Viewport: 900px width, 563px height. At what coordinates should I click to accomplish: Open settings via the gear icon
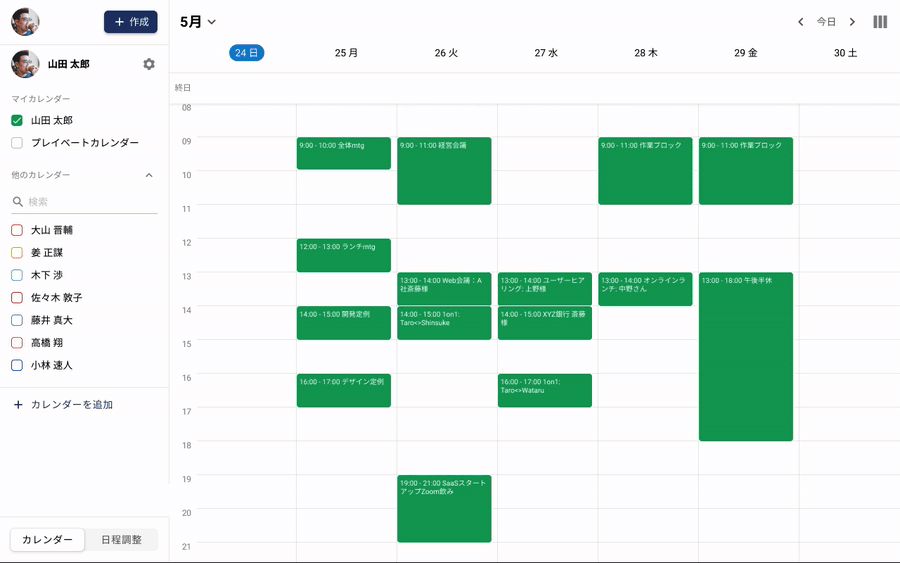(149, 64)
